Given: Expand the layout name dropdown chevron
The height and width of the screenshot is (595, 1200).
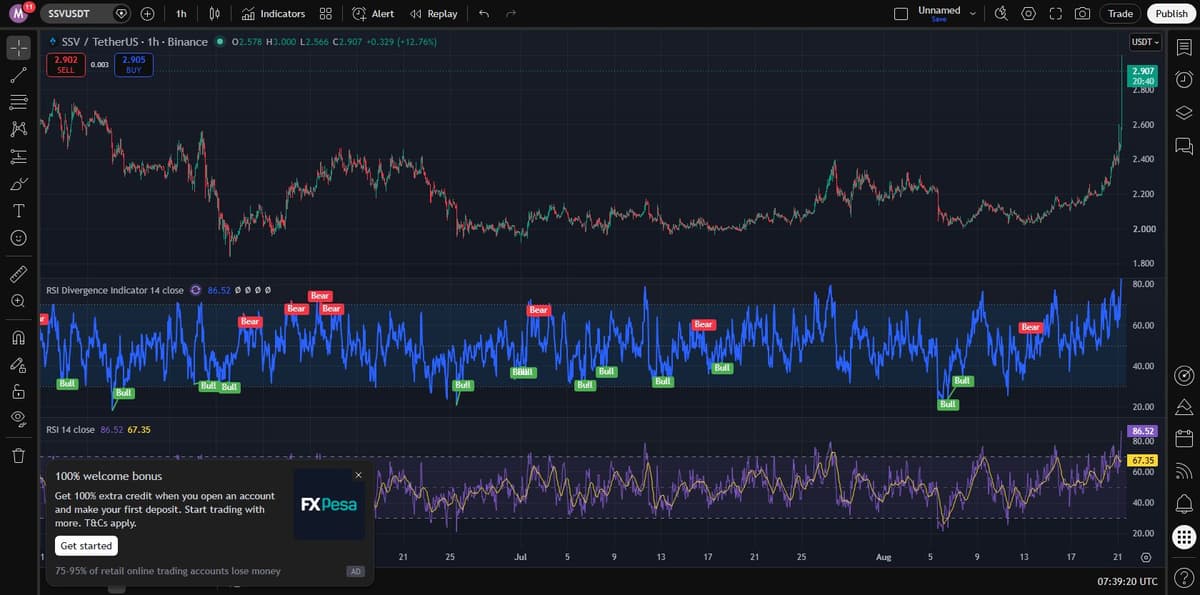Looking at the screenshot, I should click(x=972, y=14).
